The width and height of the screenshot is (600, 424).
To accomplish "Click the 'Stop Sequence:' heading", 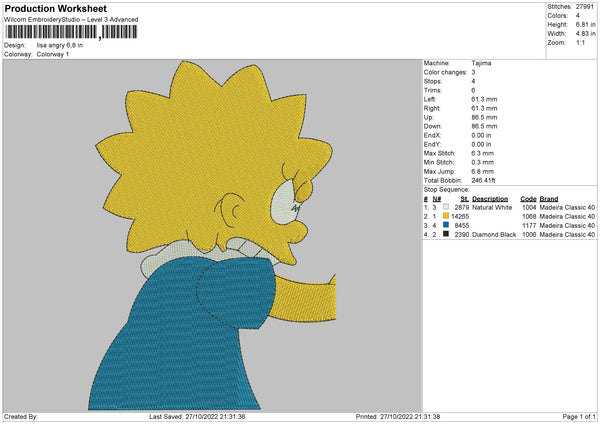I will [x=446, y=189].
